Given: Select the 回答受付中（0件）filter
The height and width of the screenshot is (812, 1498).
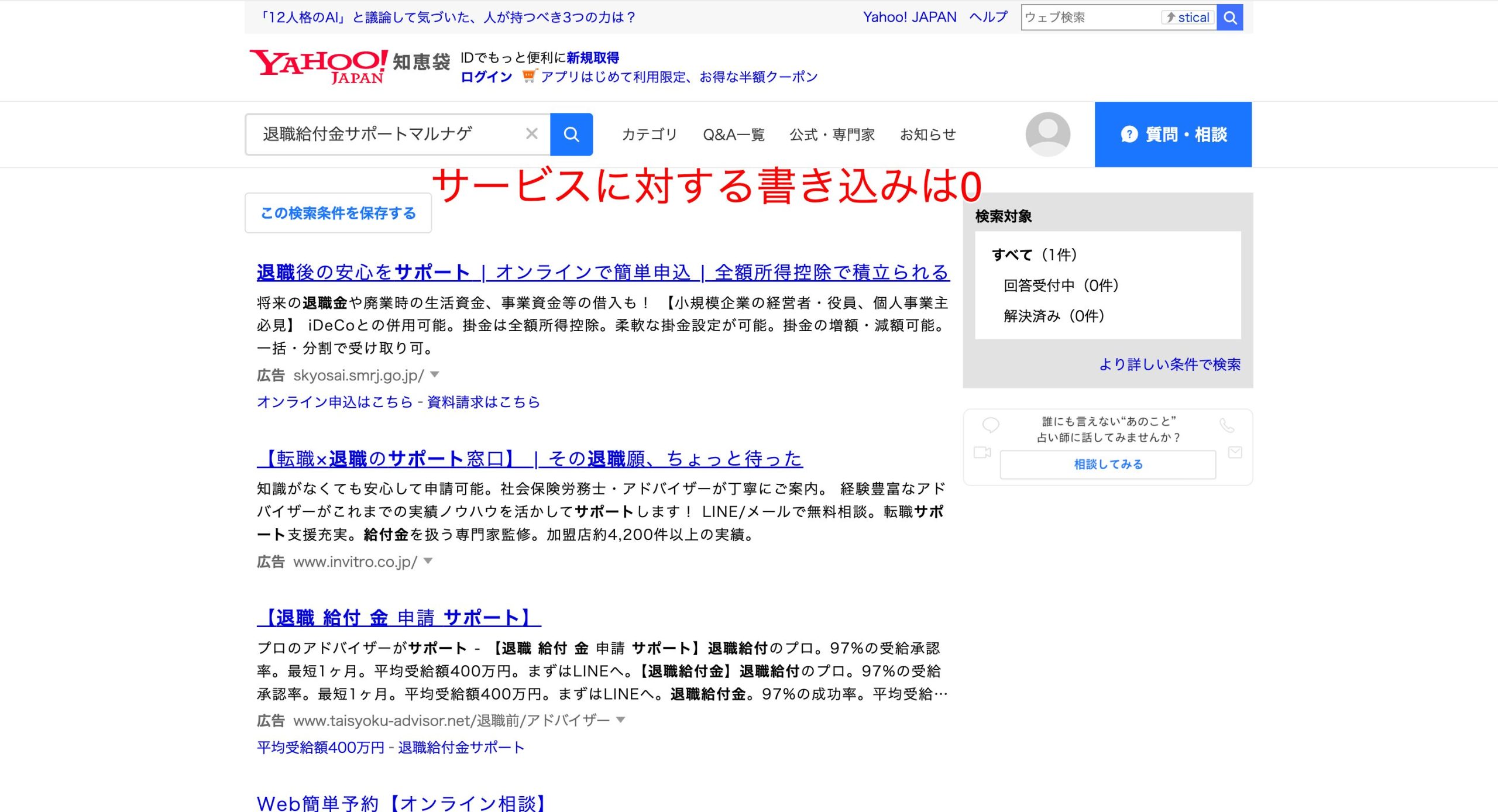Looking at the screenshot, I should tap(1061, 285).
